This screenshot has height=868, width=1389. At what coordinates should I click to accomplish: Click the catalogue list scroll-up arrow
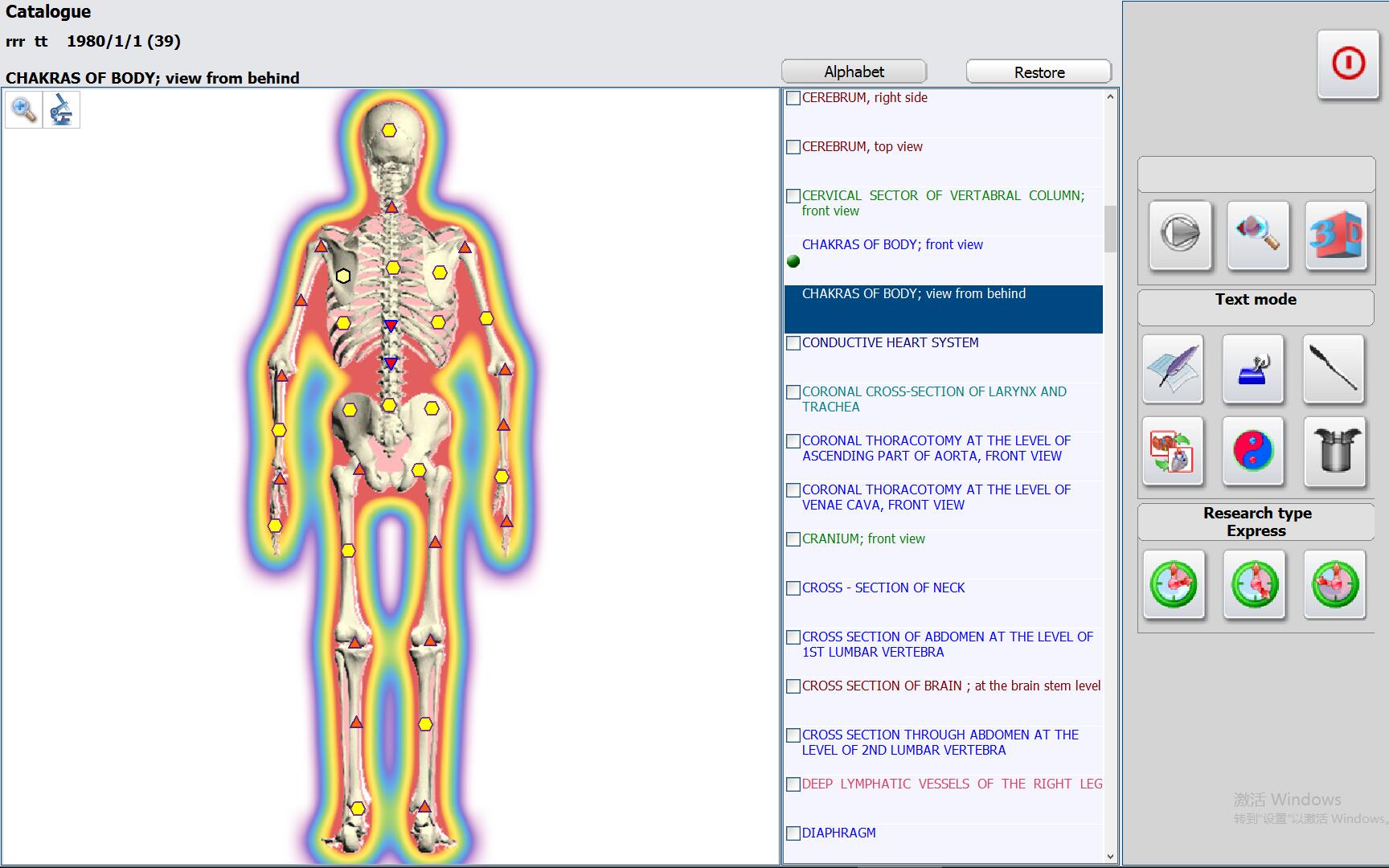pyautogui.click(x=1111, y=97)
